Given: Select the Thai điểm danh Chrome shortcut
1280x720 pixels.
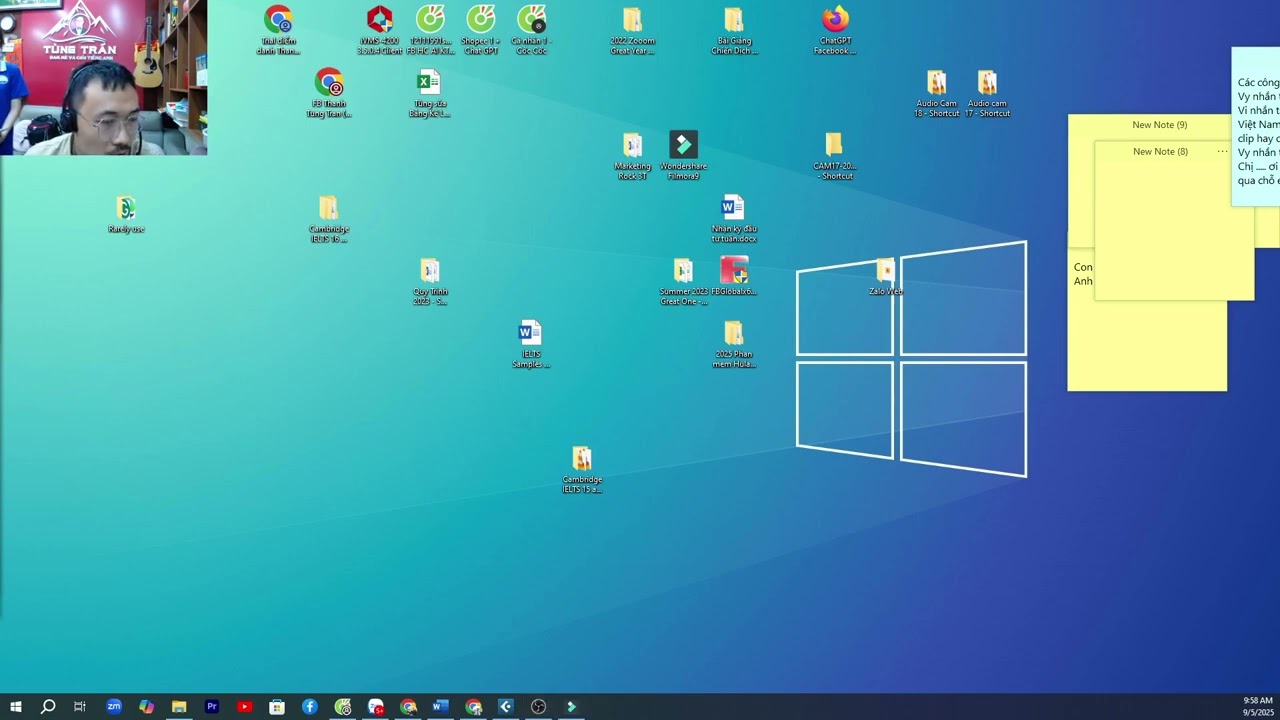Looking at the screenshot, I should pyautogui.click(x=278, y=30).
